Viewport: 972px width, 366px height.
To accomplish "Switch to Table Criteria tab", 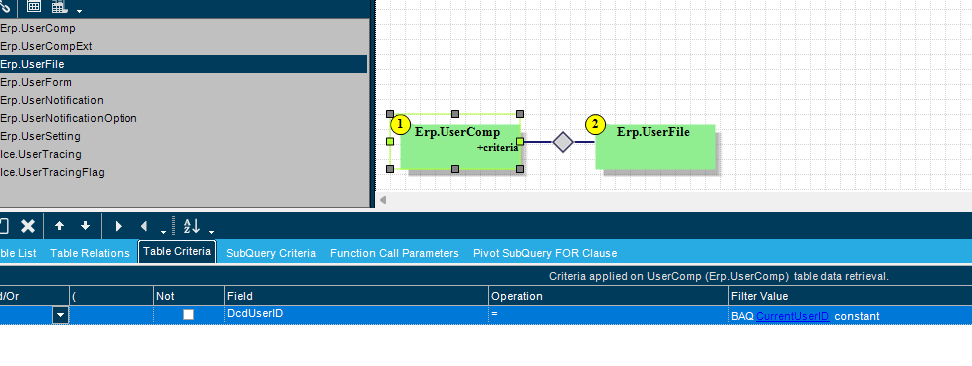I will click(x=177, y=252).
